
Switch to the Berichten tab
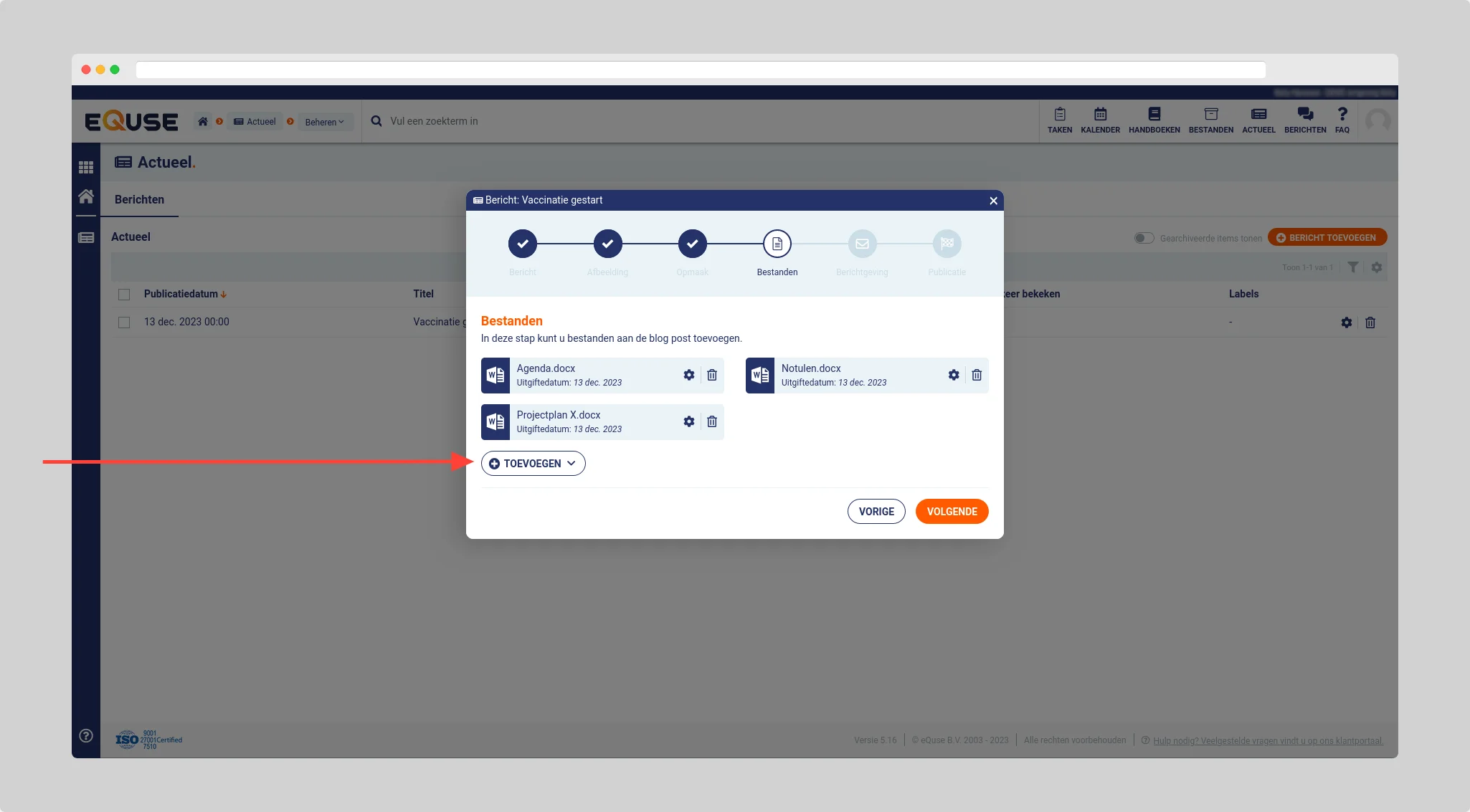(x=139, y=199)
